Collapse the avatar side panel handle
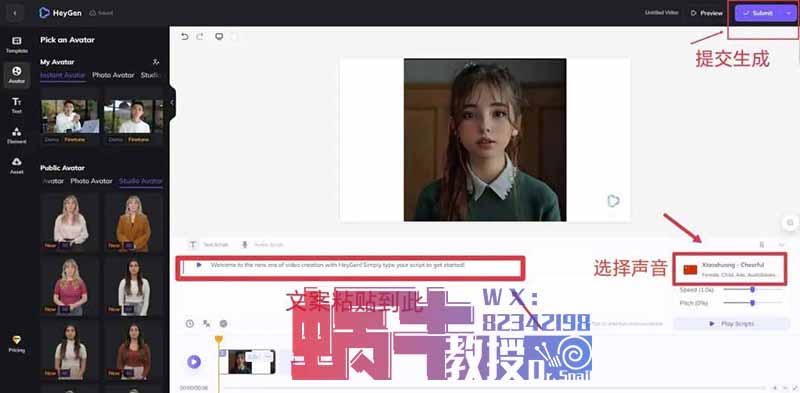 coord(172,103)
